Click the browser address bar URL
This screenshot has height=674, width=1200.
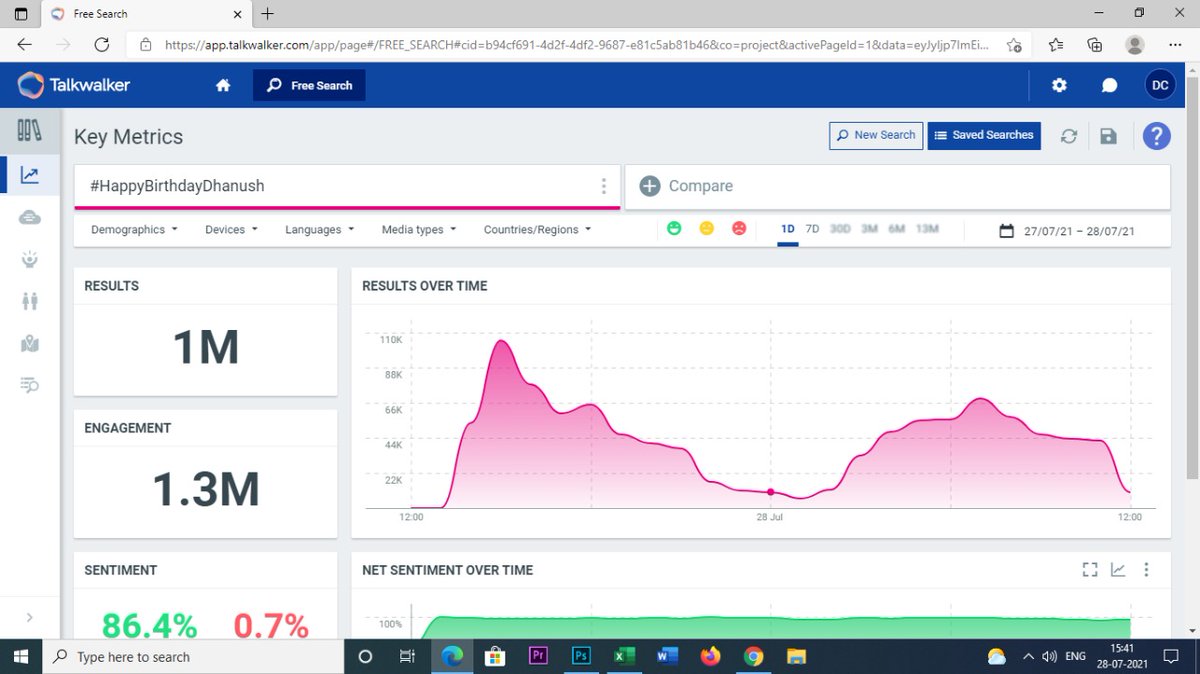576,45
